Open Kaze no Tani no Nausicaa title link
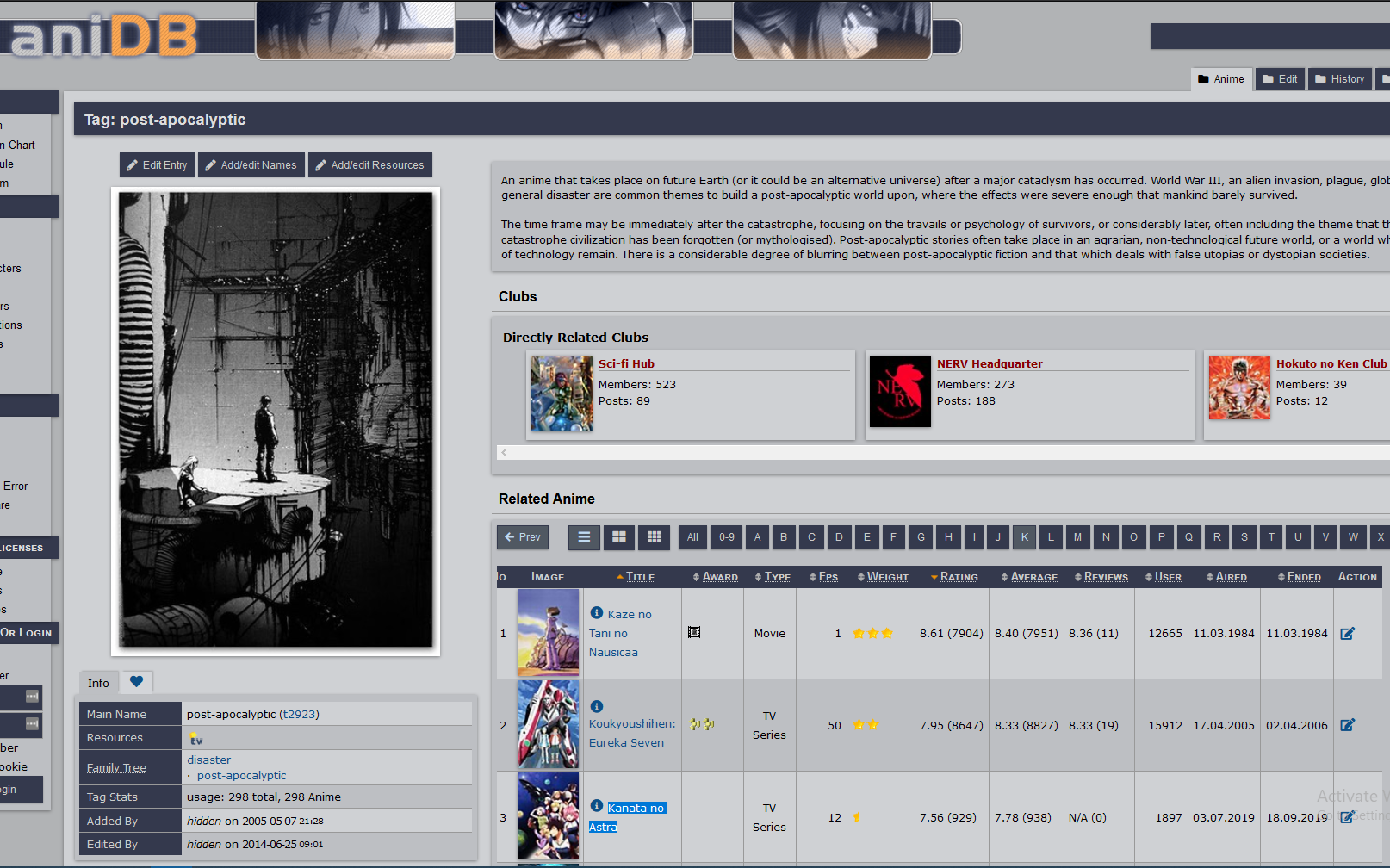The width and height of the screenshot is (1390, 868). click(620, 633)
